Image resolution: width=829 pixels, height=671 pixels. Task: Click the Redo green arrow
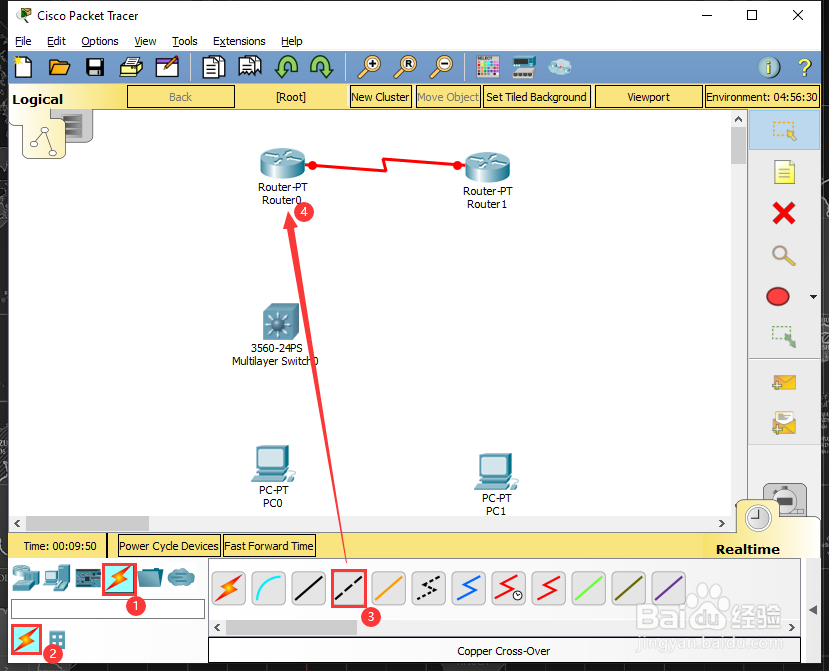321,67
